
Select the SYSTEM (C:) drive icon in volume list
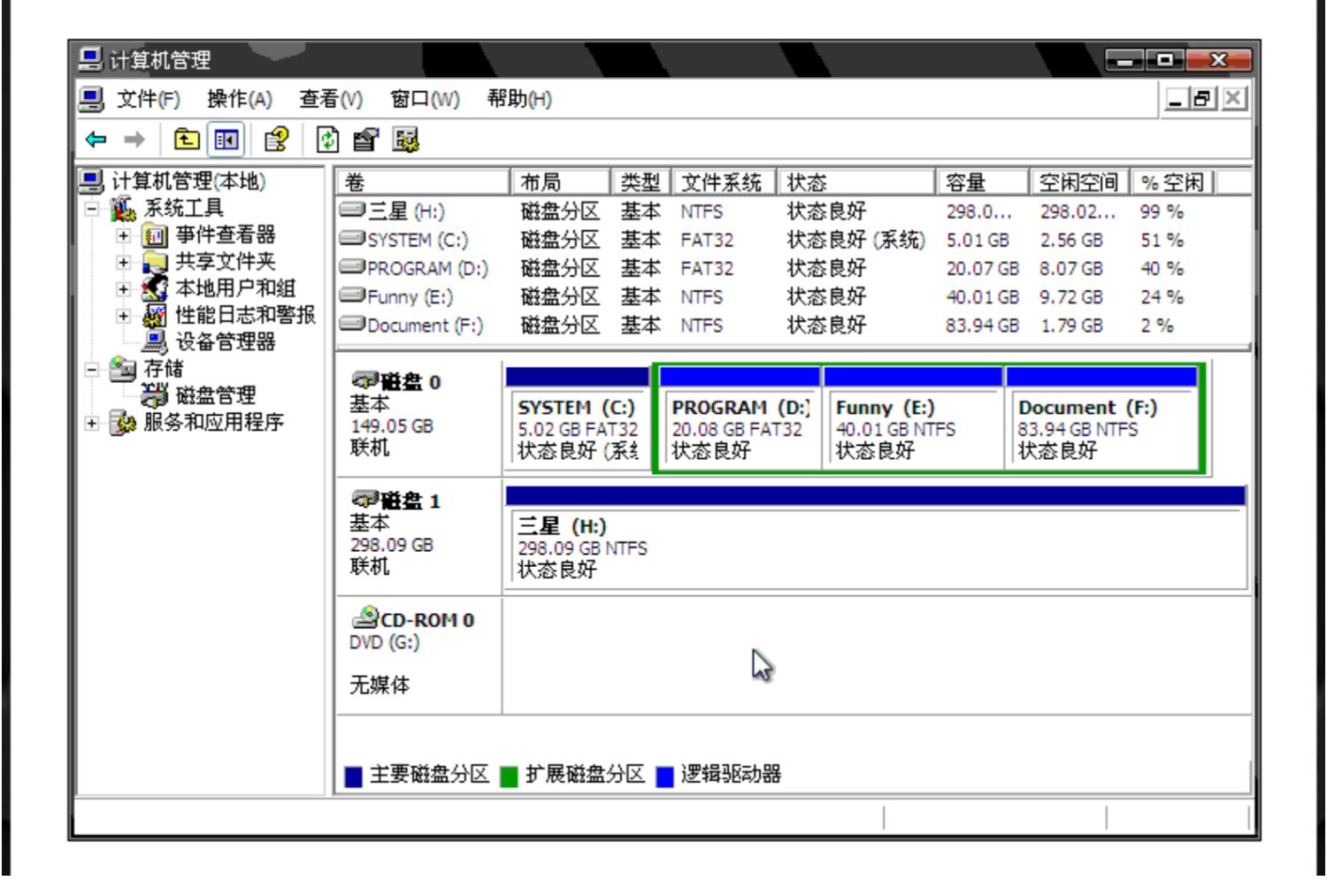click(x=352, y=239)
